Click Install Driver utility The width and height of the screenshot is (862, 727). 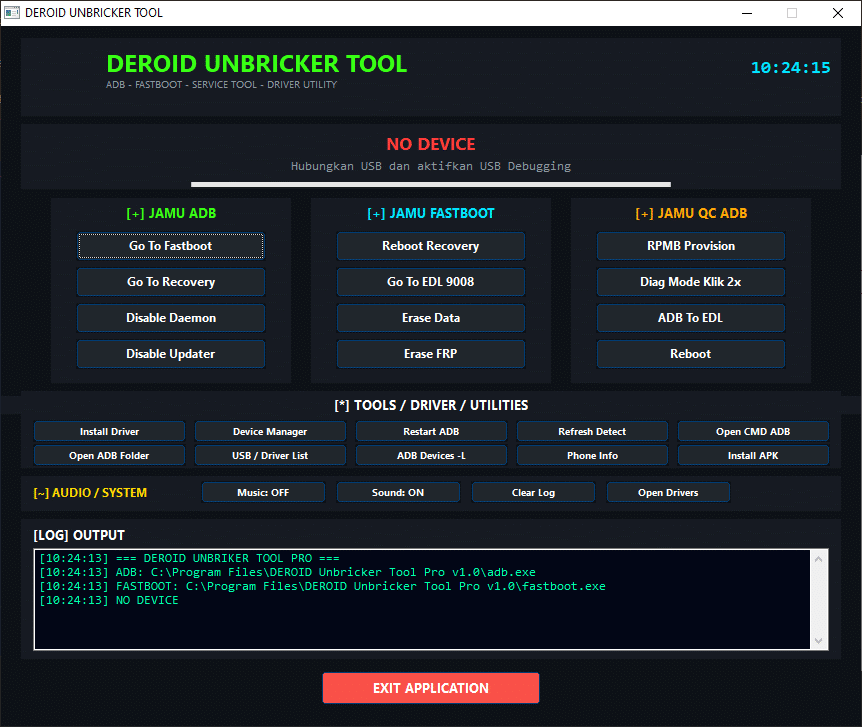[x=109, y=432]
